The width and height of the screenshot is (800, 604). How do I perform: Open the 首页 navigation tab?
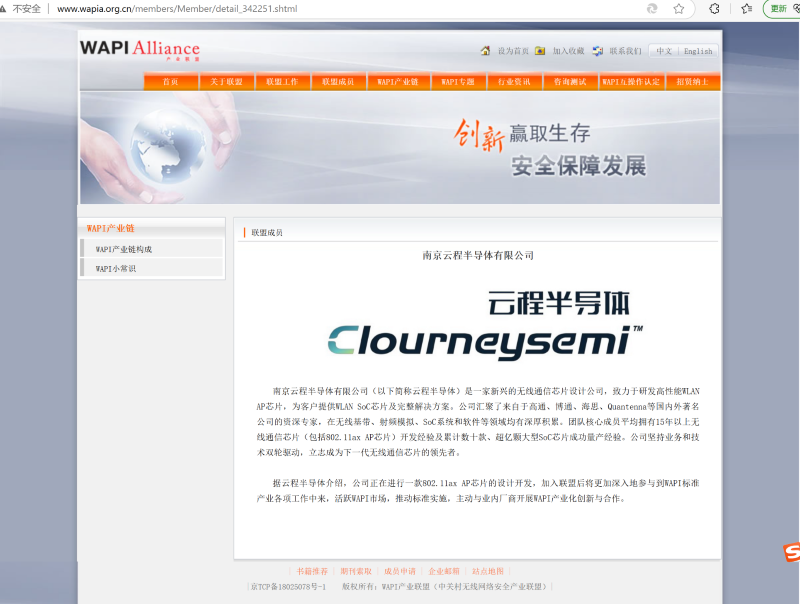pyautogui.click(x=170, y=82)
